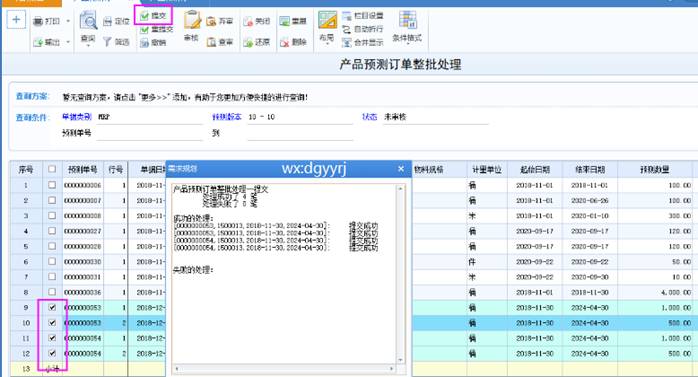Tick the checkbox for row 1

pos(52,185)
